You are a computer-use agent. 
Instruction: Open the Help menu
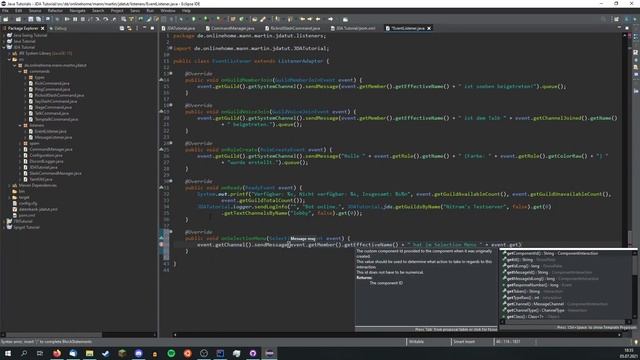tap(186, 11)
